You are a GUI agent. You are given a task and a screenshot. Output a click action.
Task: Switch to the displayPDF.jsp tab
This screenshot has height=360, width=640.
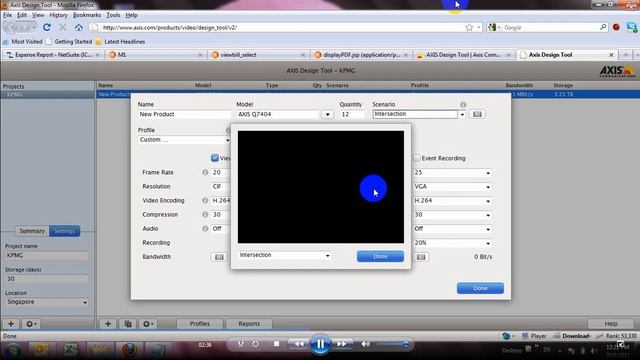360,55
